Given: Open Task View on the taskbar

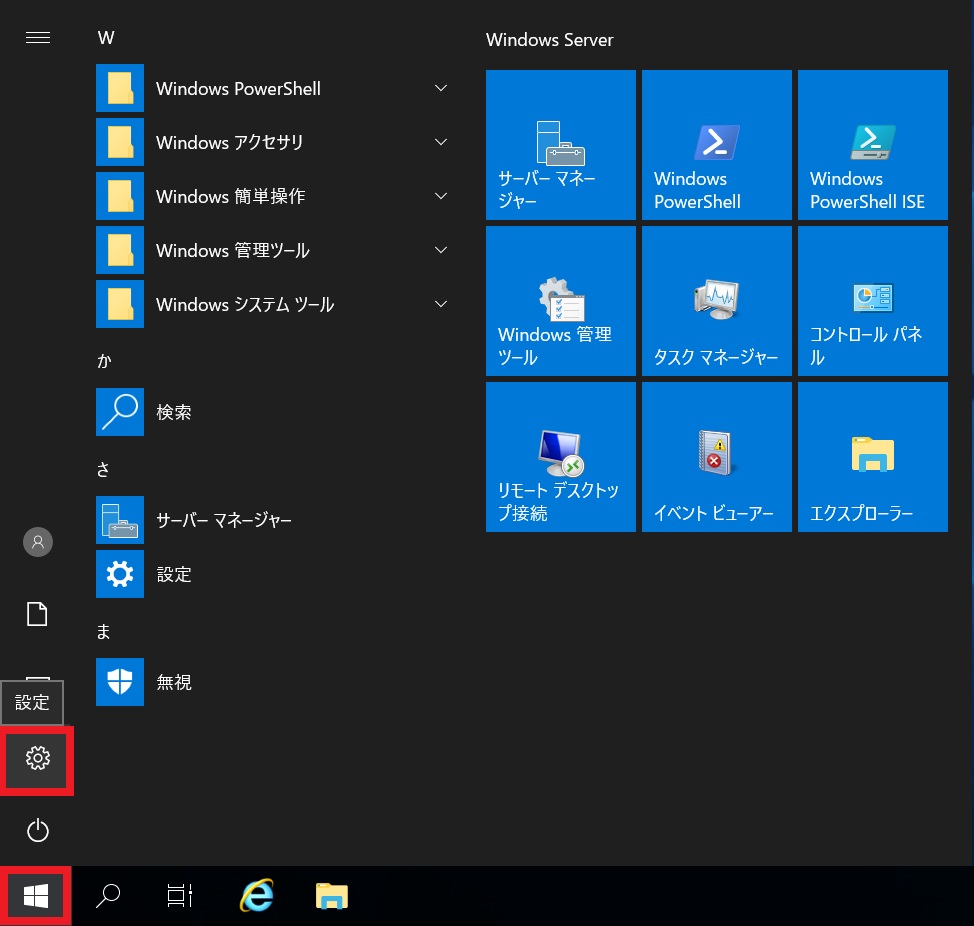Looking at the screenshot, I should pyautogui.click(x=180, y=896).
